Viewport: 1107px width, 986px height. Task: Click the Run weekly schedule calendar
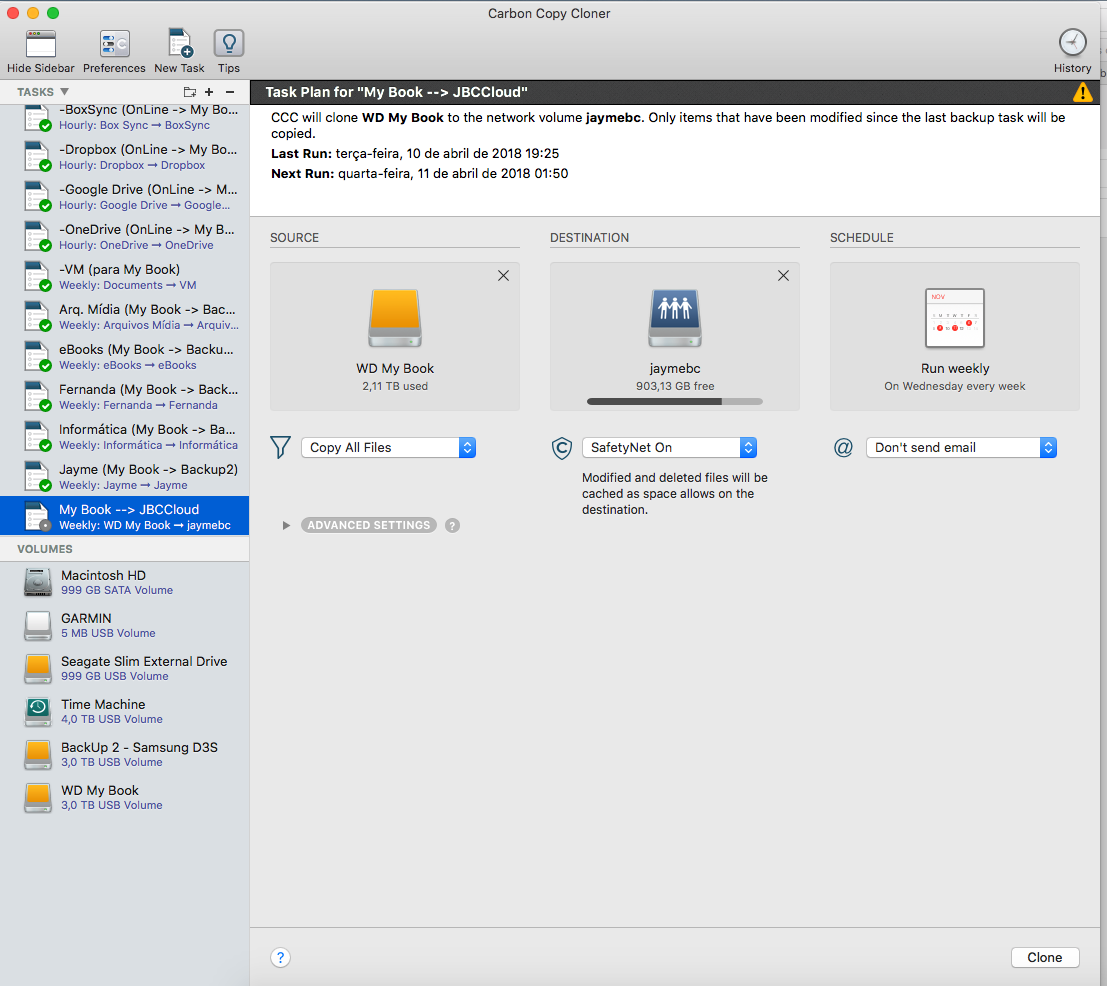pyautogui.click(x=954, y=319)
